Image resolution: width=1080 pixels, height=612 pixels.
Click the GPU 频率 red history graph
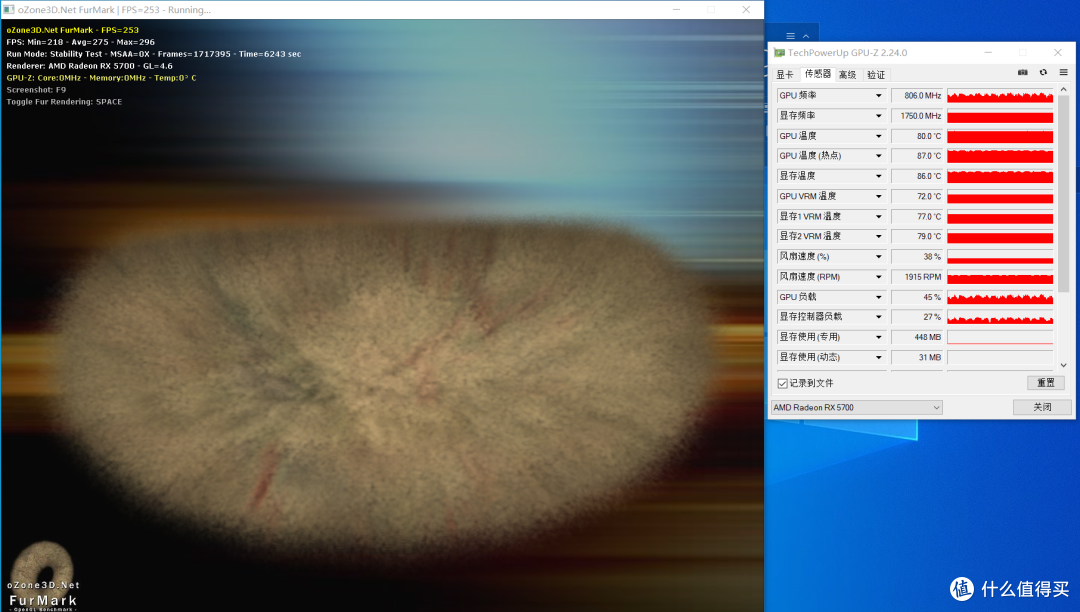pos(1000,96)
